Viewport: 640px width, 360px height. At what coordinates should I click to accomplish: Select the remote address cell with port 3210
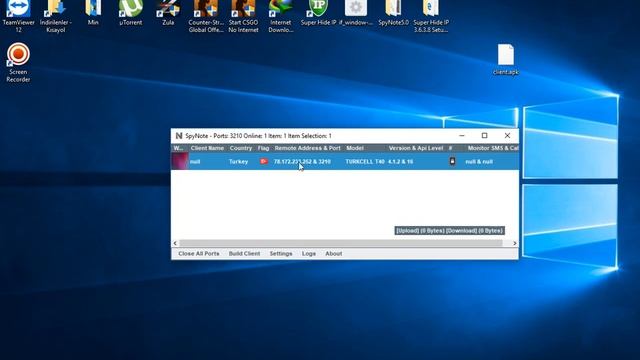[x=302, y=162]
